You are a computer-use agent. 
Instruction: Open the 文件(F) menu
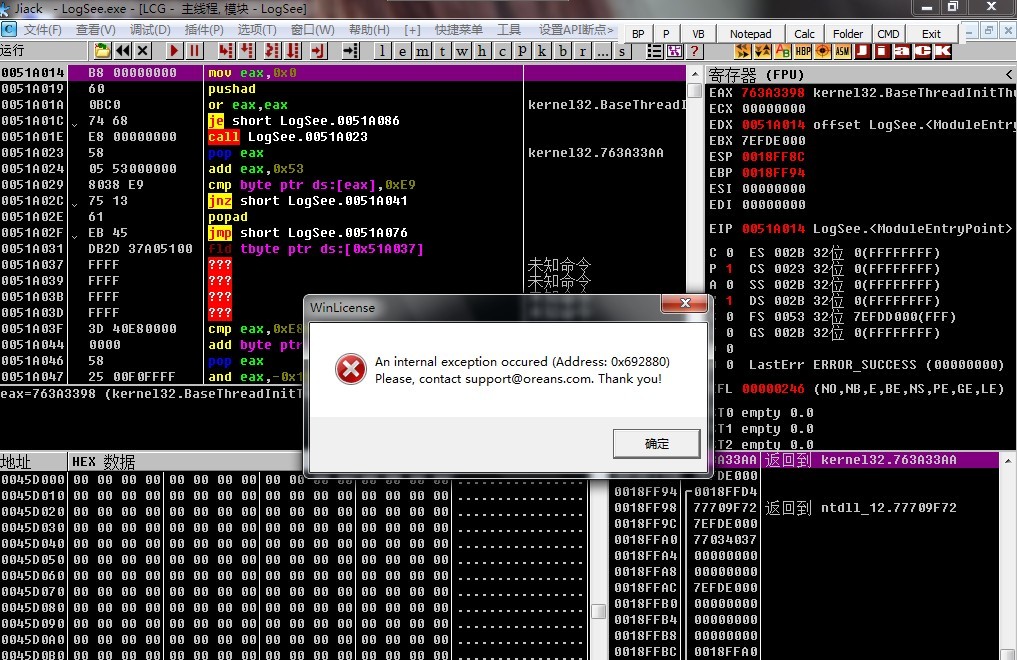[x=43, y=30]
